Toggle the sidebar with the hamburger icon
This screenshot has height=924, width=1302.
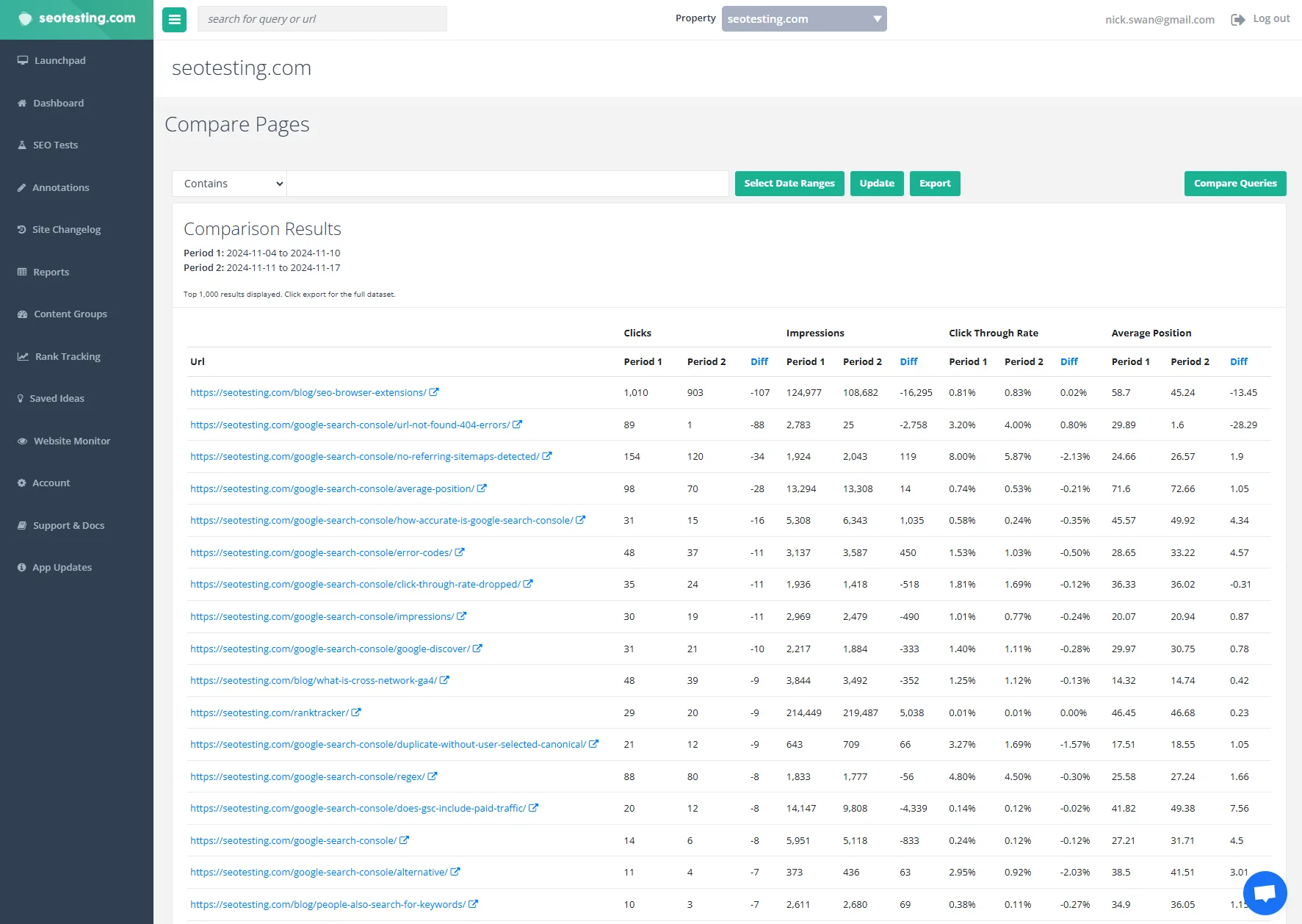coord(174,19)
